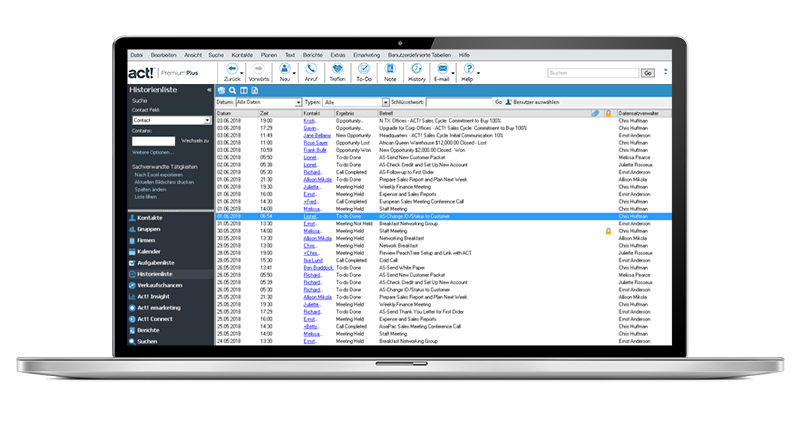Open the Kontakte menu in the menu bar

(x=242, y=55)
